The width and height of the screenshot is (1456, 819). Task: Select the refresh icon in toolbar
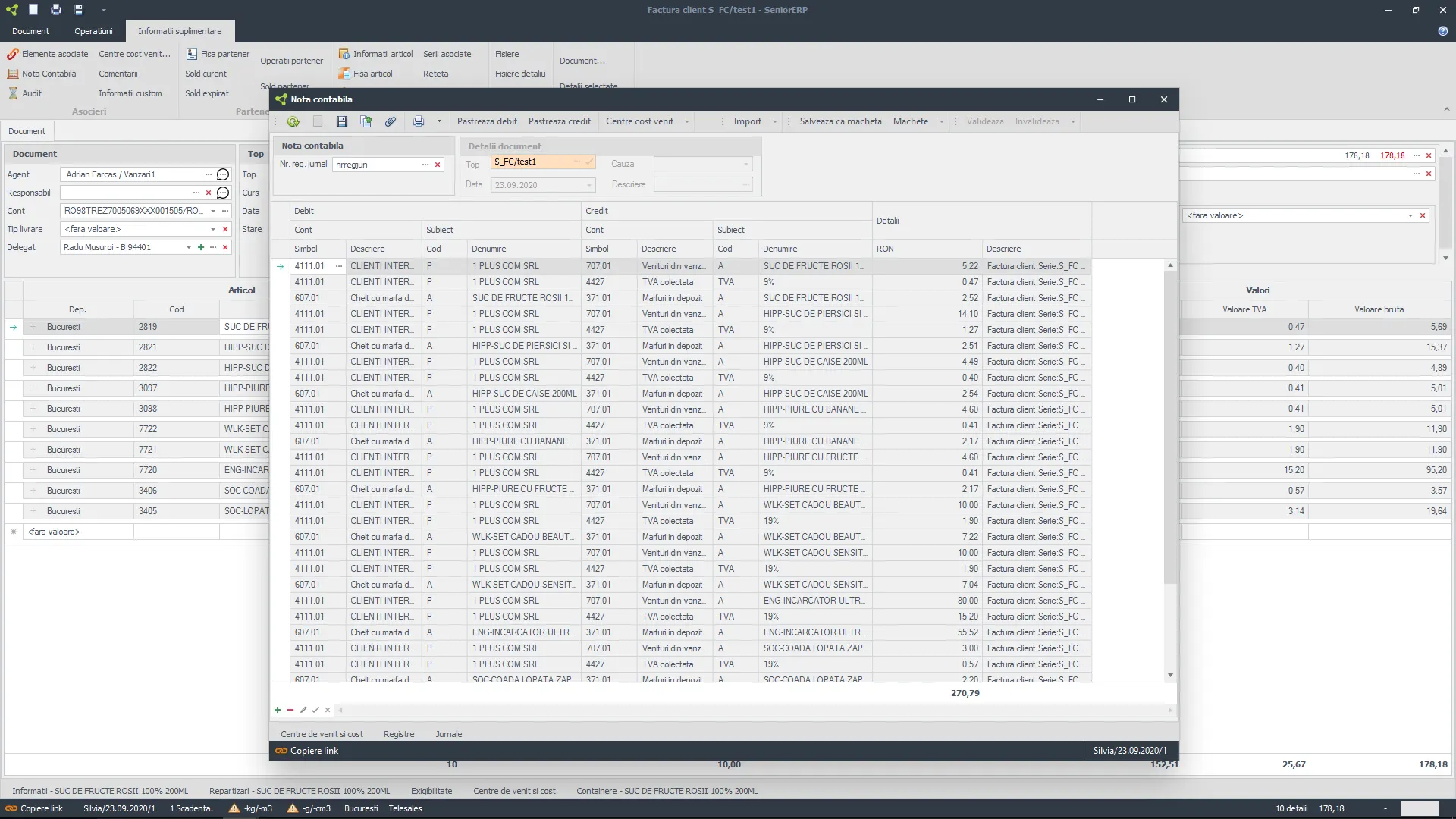(x=293, y=121)
